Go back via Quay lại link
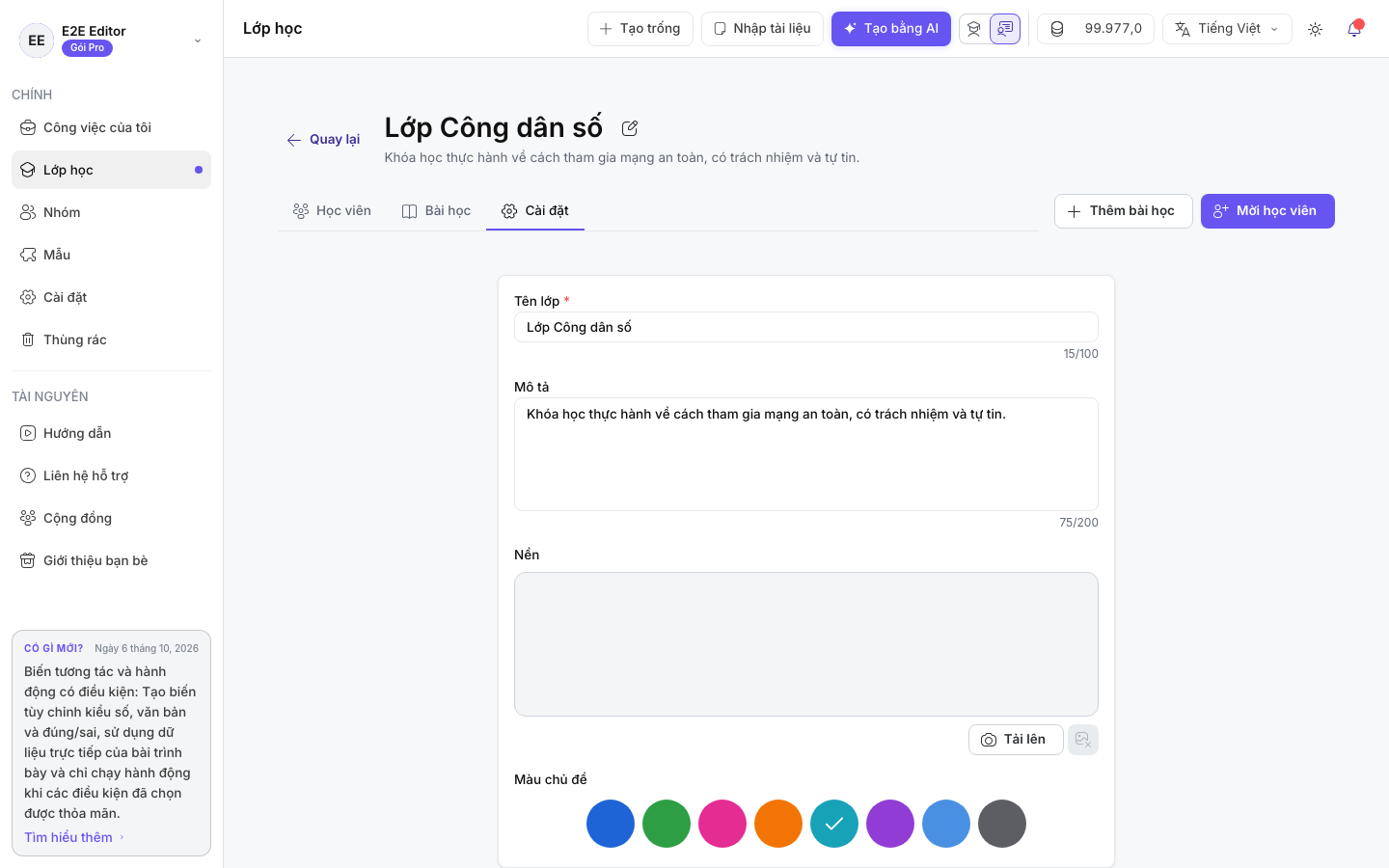This screenshot has height=868, width=1389. (323, 140)
